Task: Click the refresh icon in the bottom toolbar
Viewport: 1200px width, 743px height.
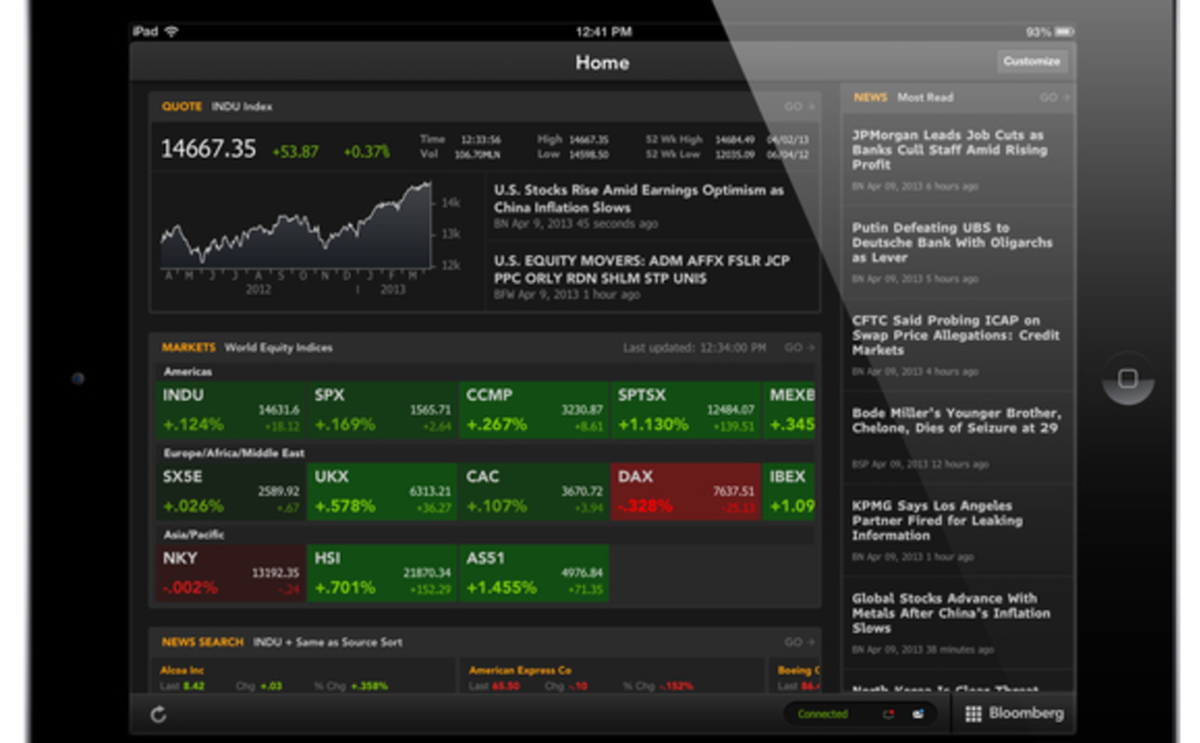Action: (160, 714)
